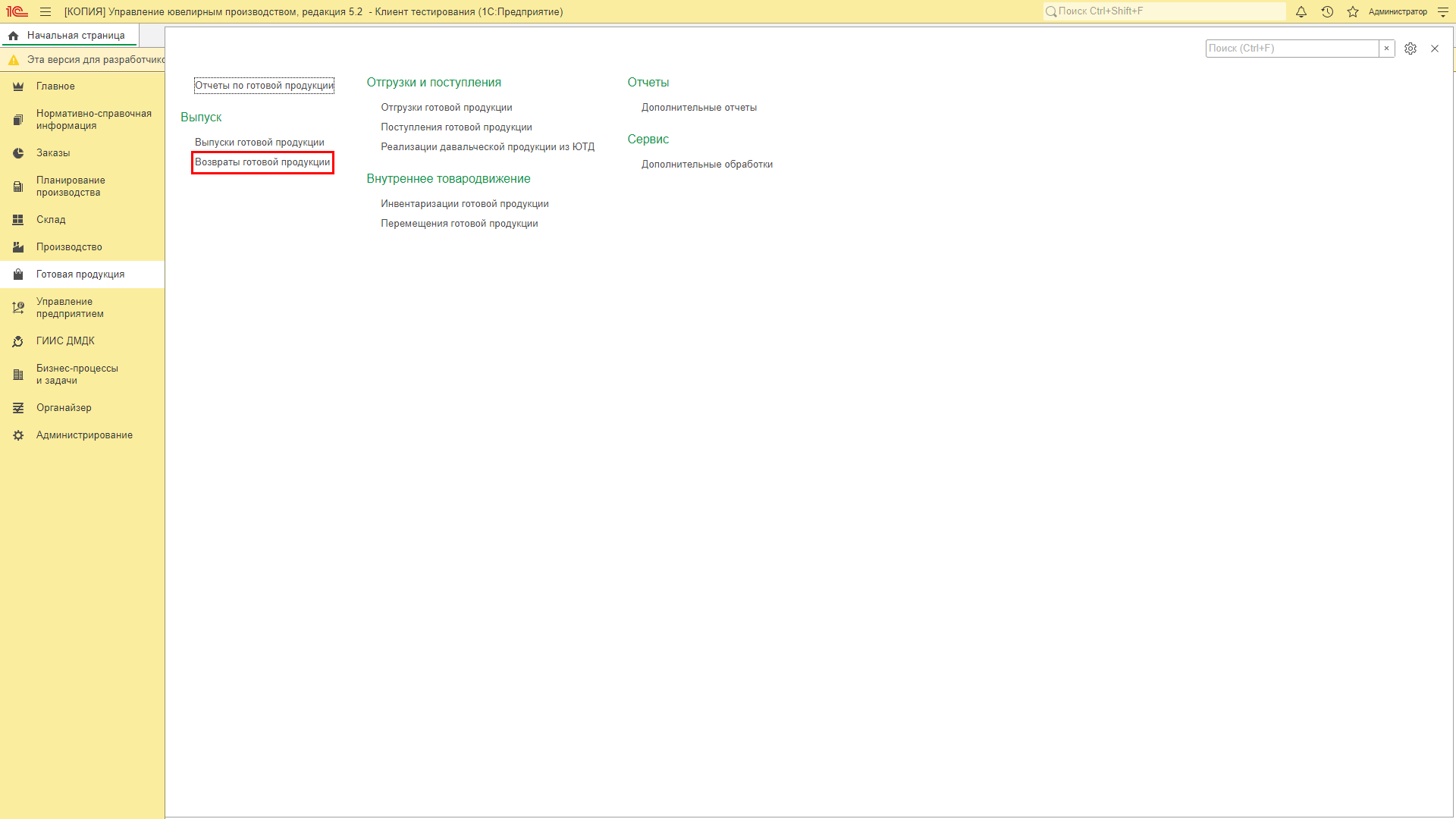Open Возвраты готовой продукции
Screen dimensions: 1456x819
click(262, 162)
